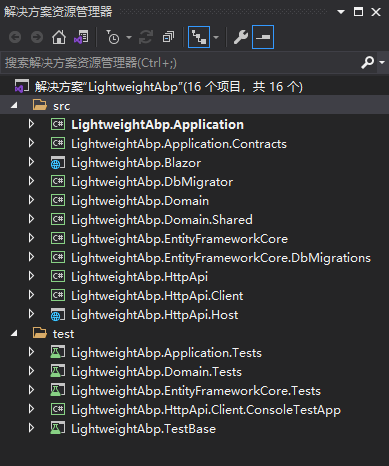Open Properties wrench icon
This screenshot has height=466, width=389.
241,37
